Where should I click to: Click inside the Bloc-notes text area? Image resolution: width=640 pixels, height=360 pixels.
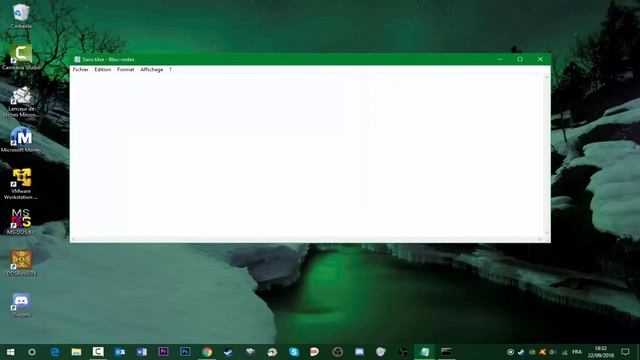point(307,156)
